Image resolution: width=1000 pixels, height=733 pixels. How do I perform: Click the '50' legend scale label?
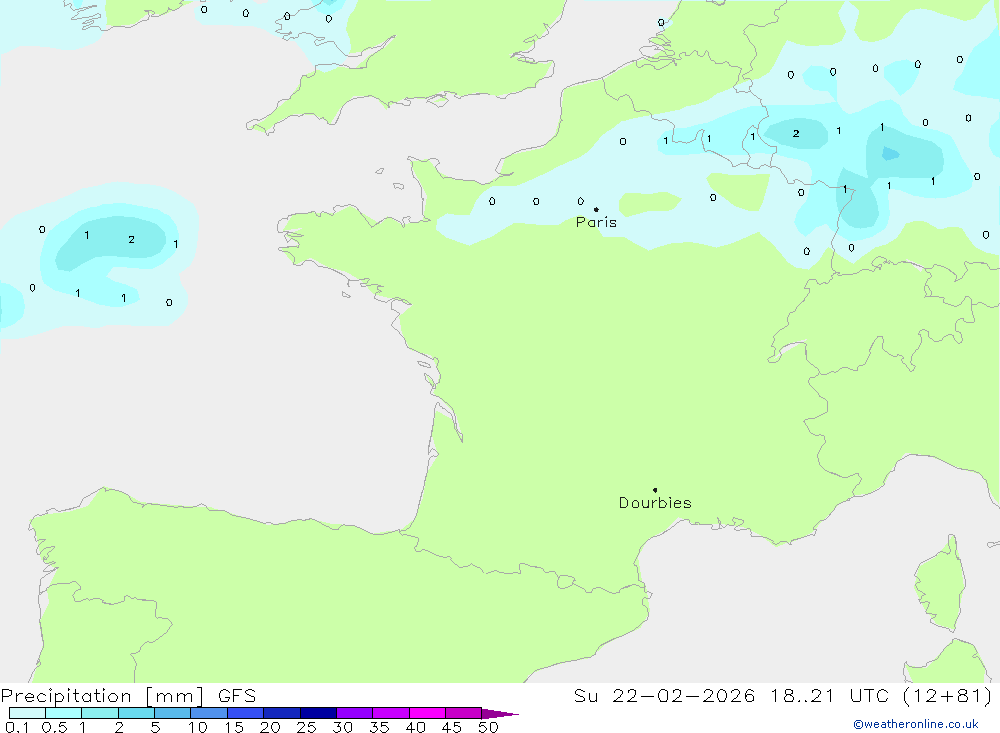pos(488,727)
